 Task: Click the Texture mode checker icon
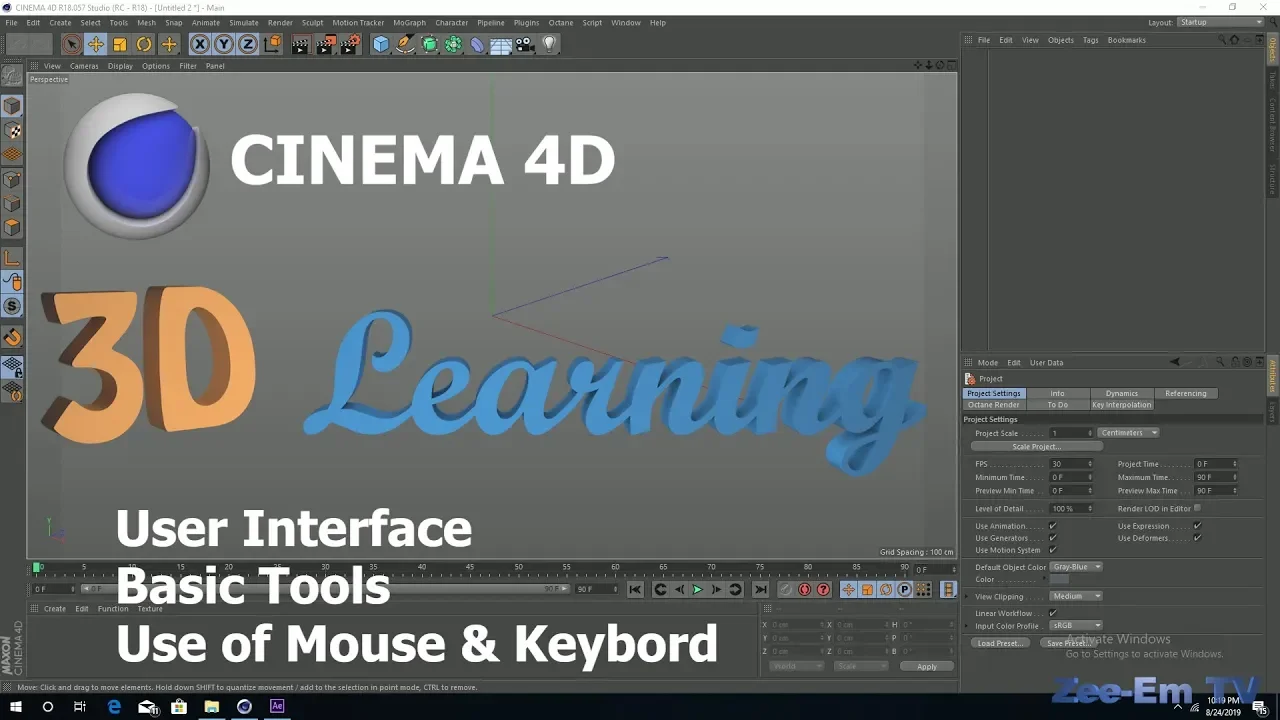coord(12,131)
